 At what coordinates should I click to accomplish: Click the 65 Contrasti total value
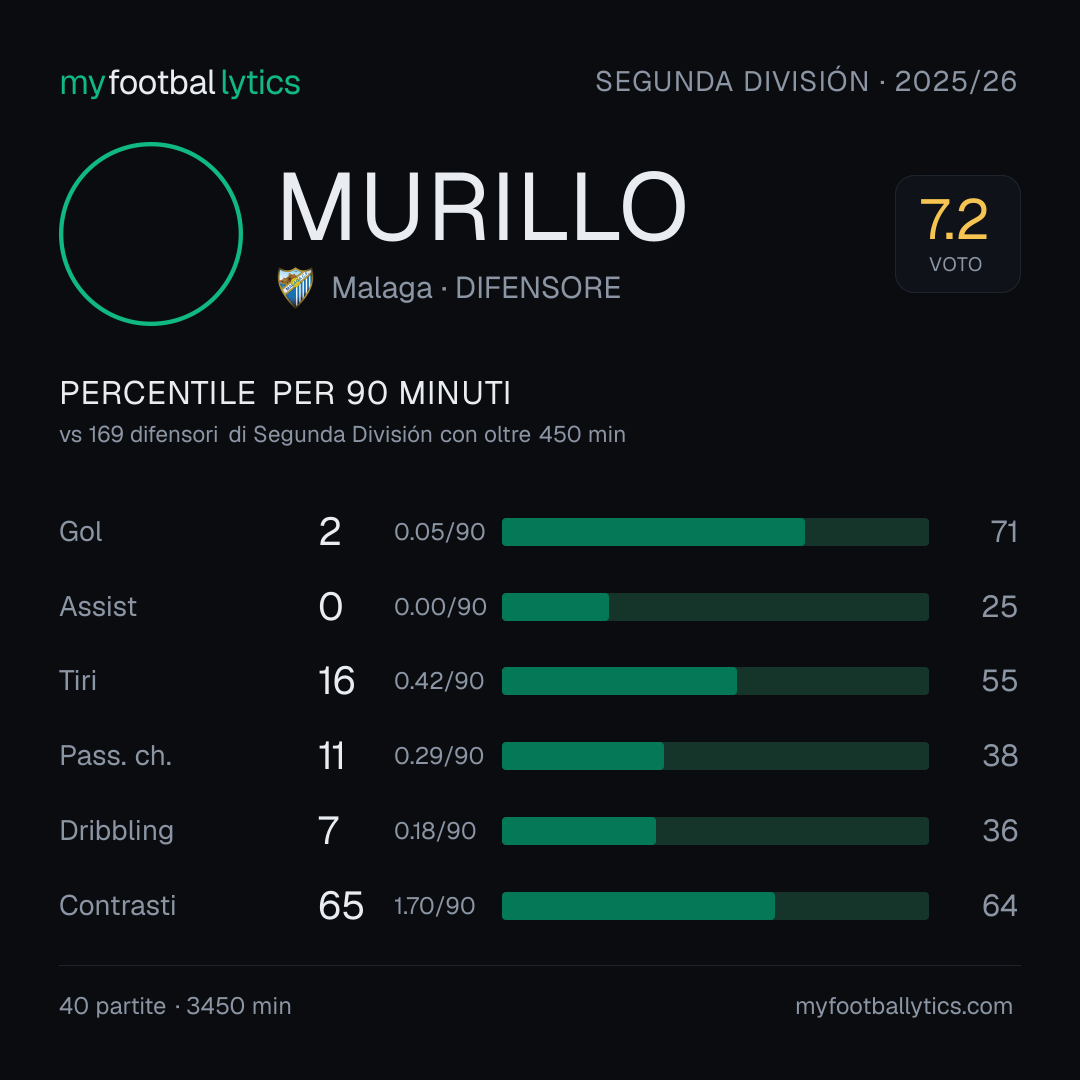point(341,905)
